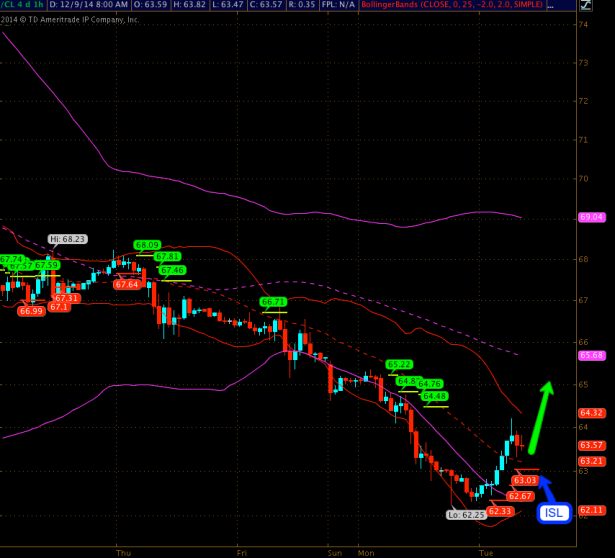Click the red 62.33 price label

pos(499,511)
